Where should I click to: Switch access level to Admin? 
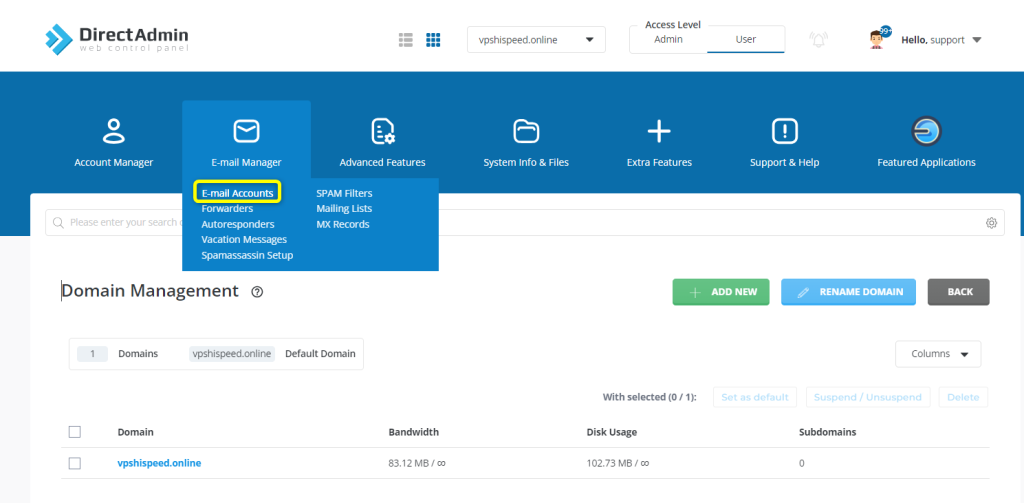click(668, 39)
